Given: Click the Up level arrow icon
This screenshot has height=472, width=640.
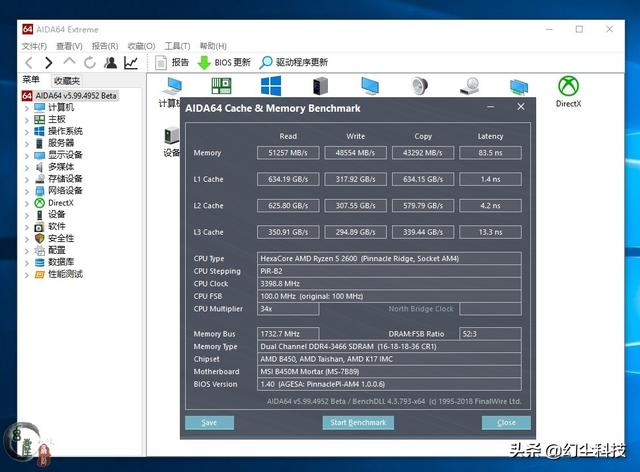Looking at the screenshot, I should [x=69, y=62].
